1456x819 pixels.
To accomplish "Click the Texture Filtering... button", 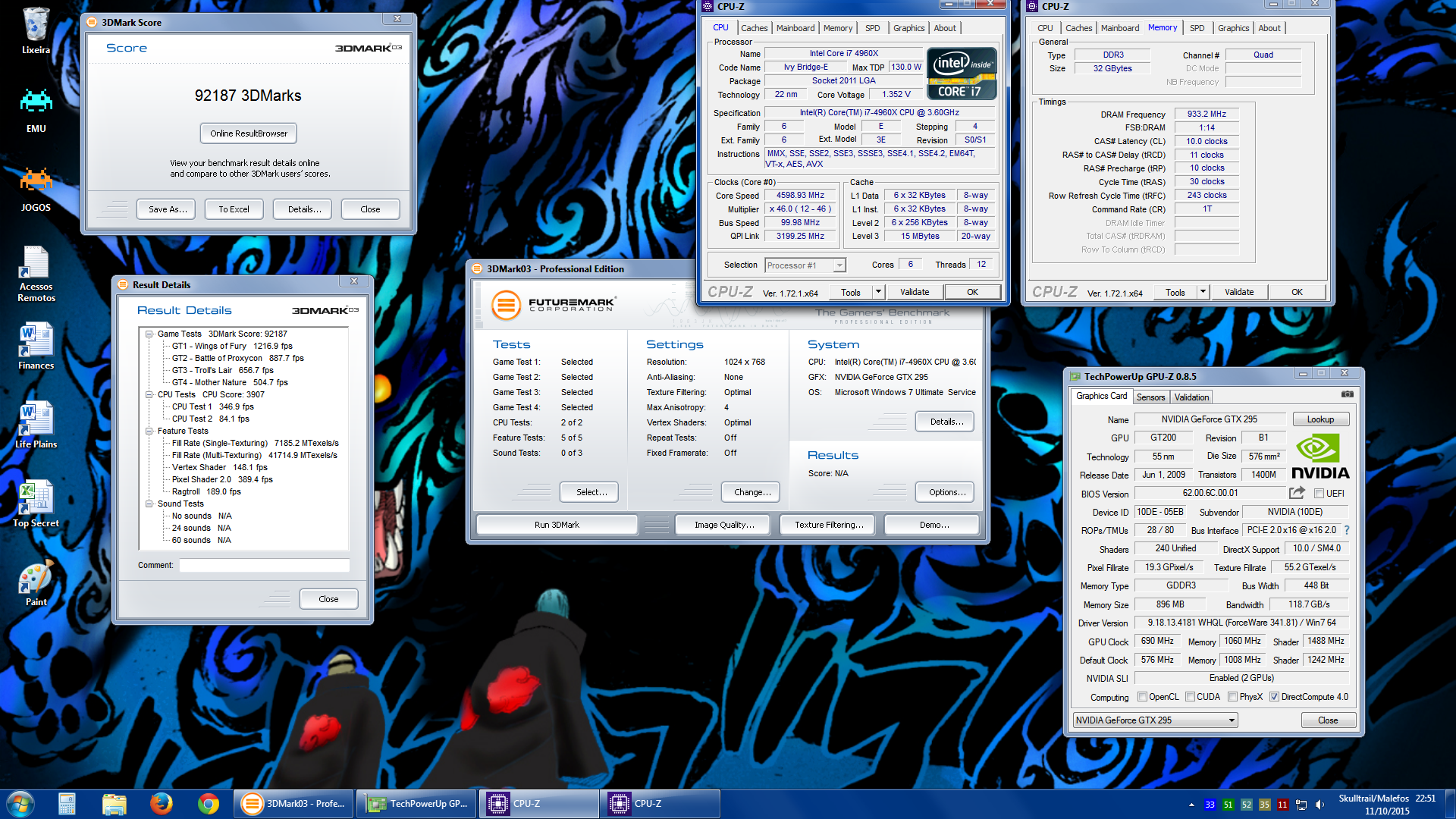I will [829, 525].
